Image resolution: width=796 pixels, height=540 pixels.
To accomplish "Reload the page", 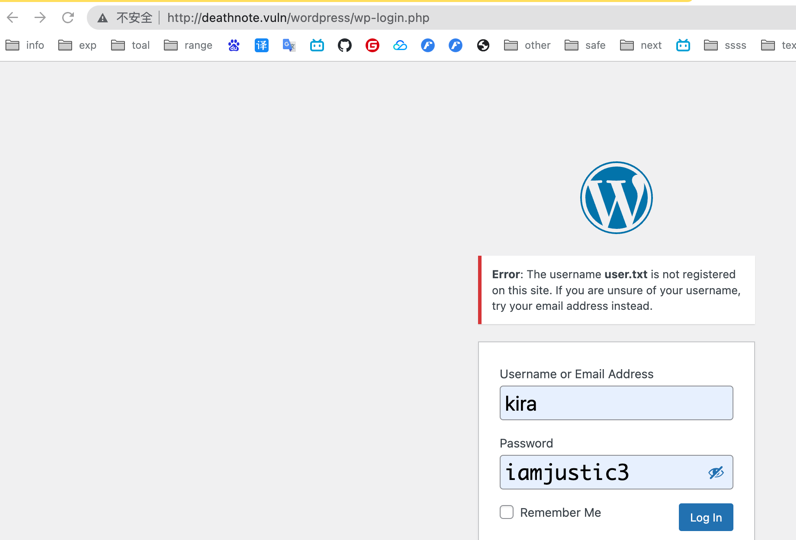I will click(68, 17).
